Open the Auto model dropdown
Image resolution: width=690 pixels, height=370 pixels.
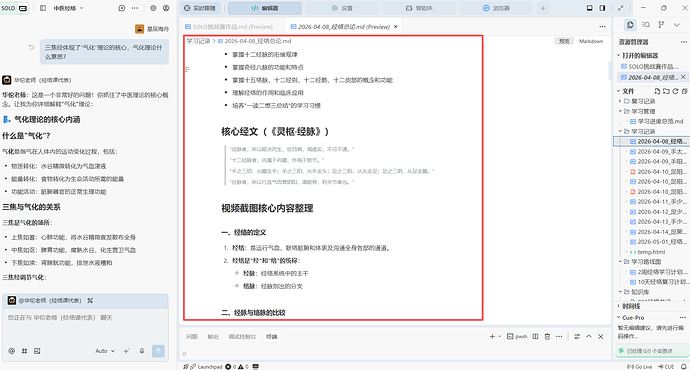click(105, 351)
